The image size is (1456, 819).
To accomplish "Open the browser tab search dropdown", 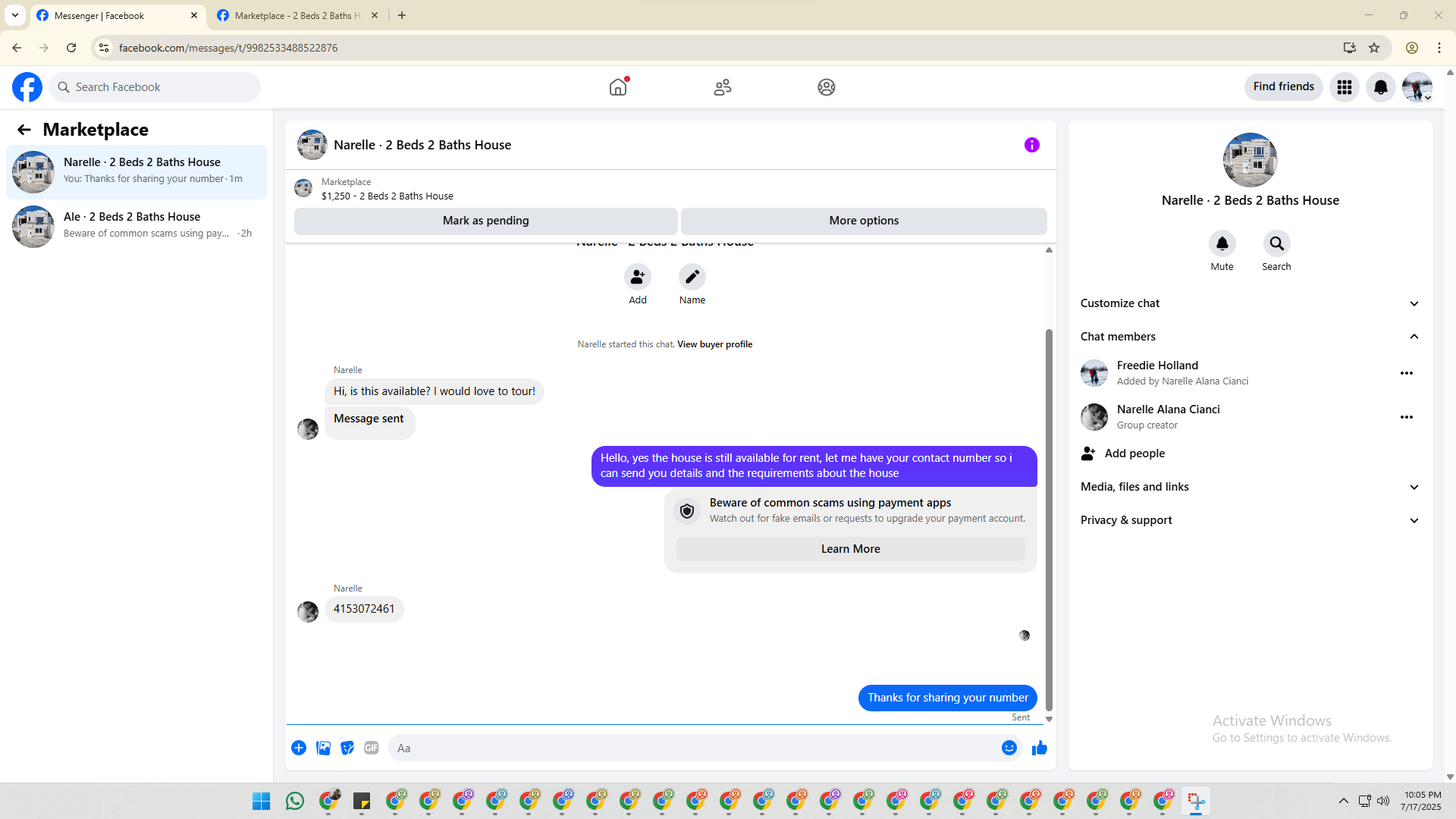I will pyautogui.click(x=15, y=15).
